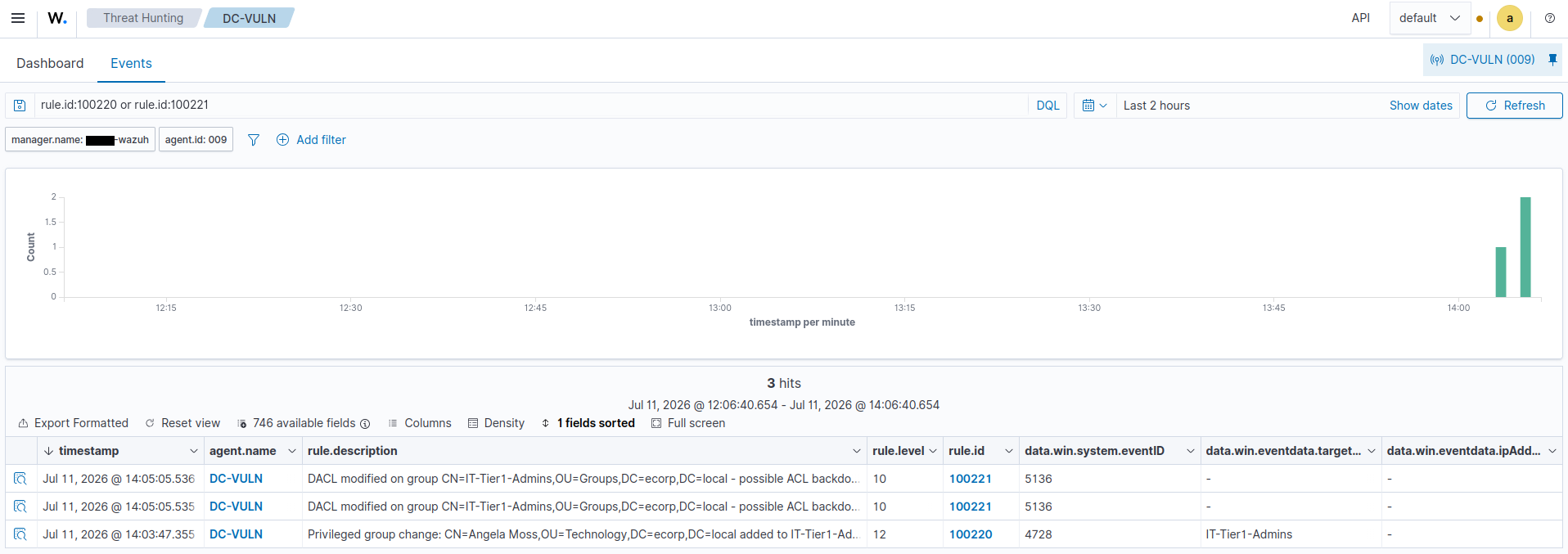Click the Last 2 hours time range

click(1156, 106)
